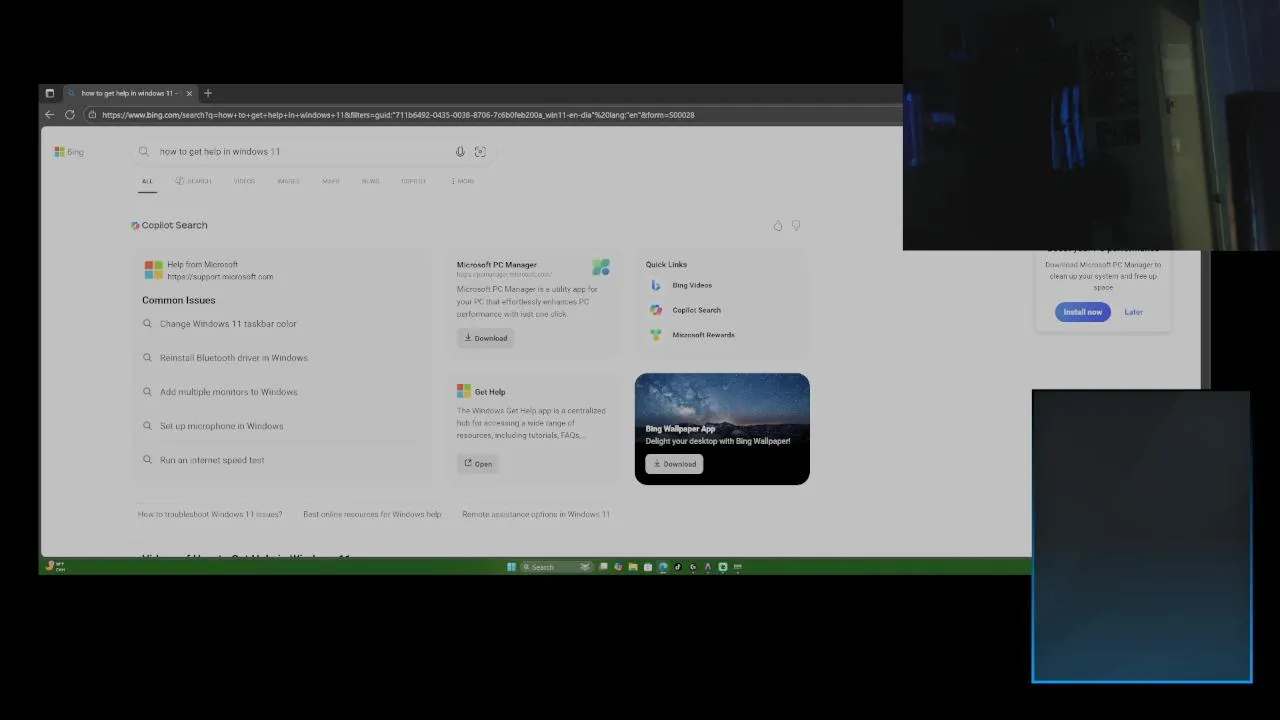Dismiss PC Manager popup with Later

point(1133,312)
